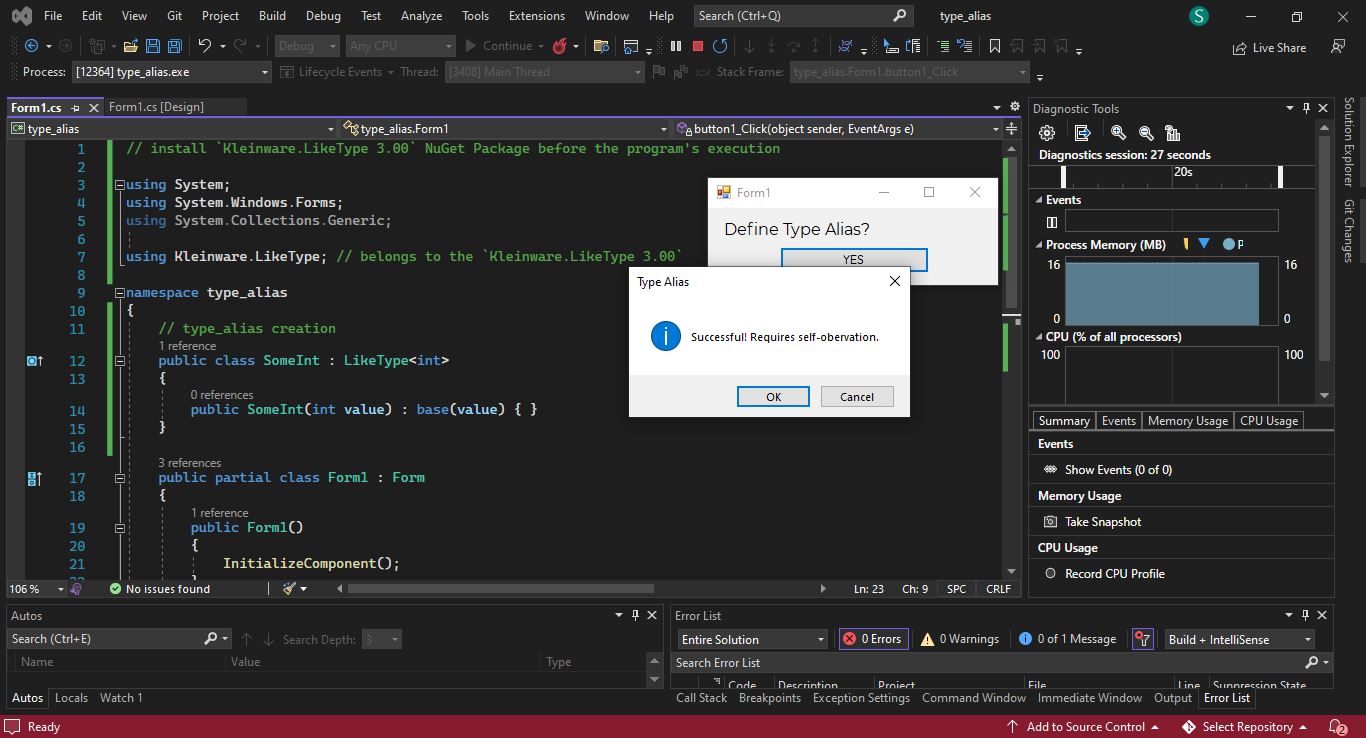The width and height of the screenshot is (1366, 738).
Task: Click the Break All pause icon
Action: click(x=676, y=46)
